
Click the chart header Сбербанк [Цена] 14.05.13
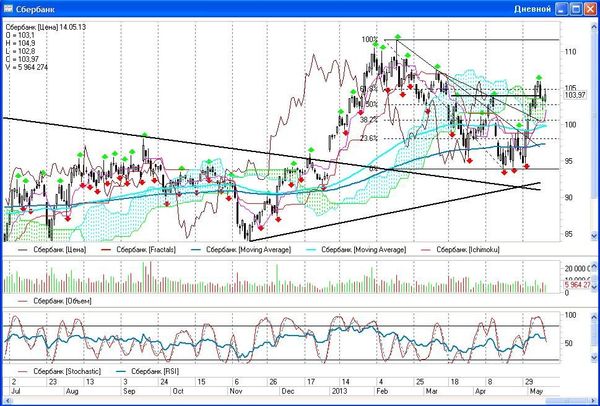46,28
